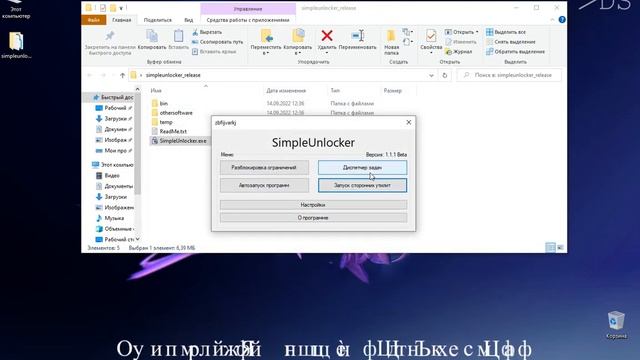The image size is (640, 360).
Task: Refresh the folder with refresh icon
Action: pyautogui.click(x=444, y=75)
